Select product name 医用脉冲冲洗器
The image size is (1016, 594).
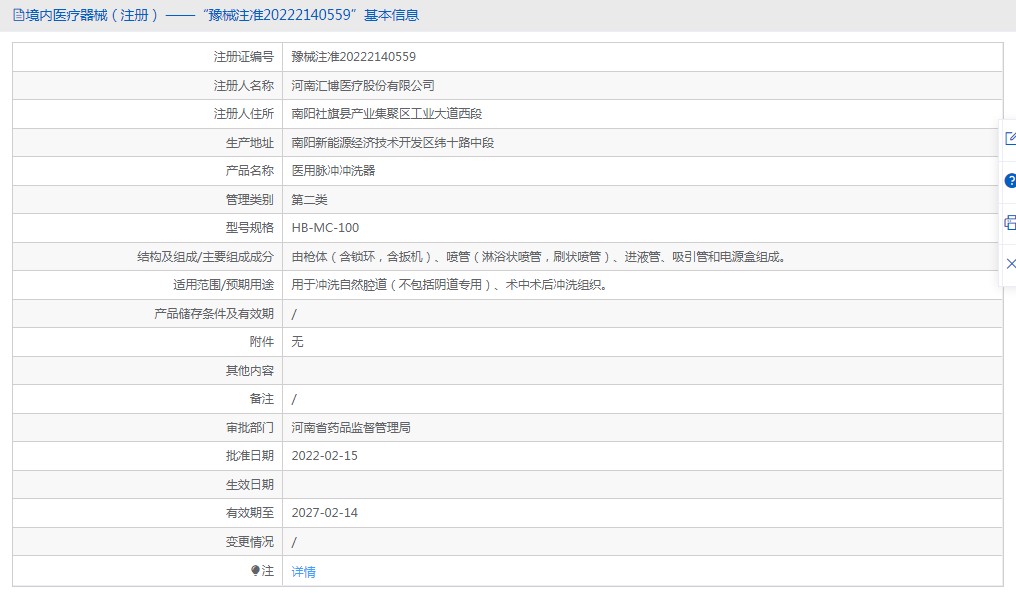(333, 171)
